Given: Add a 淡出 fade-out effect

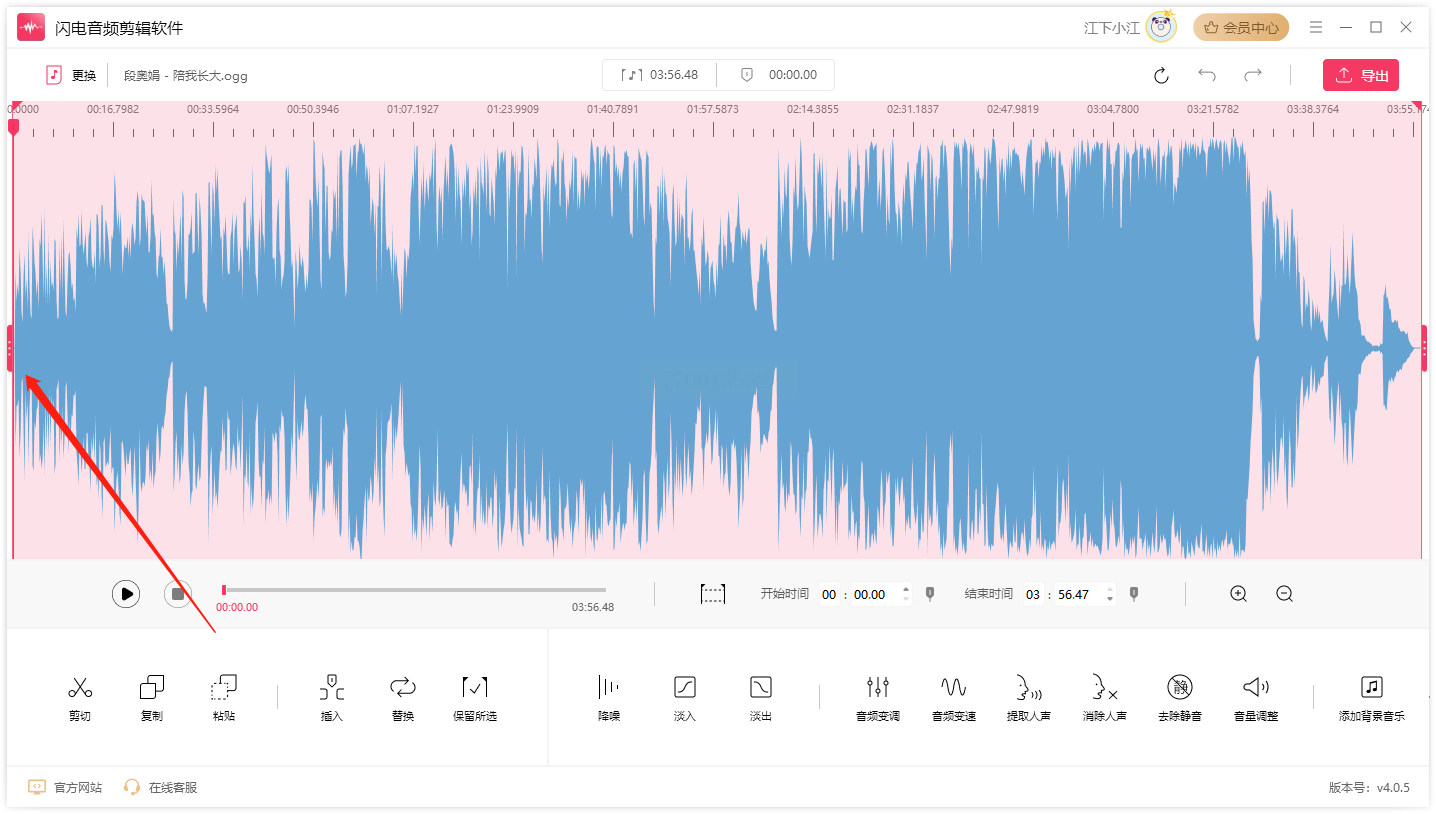Looking at the screenshot, I should [761, 698].
